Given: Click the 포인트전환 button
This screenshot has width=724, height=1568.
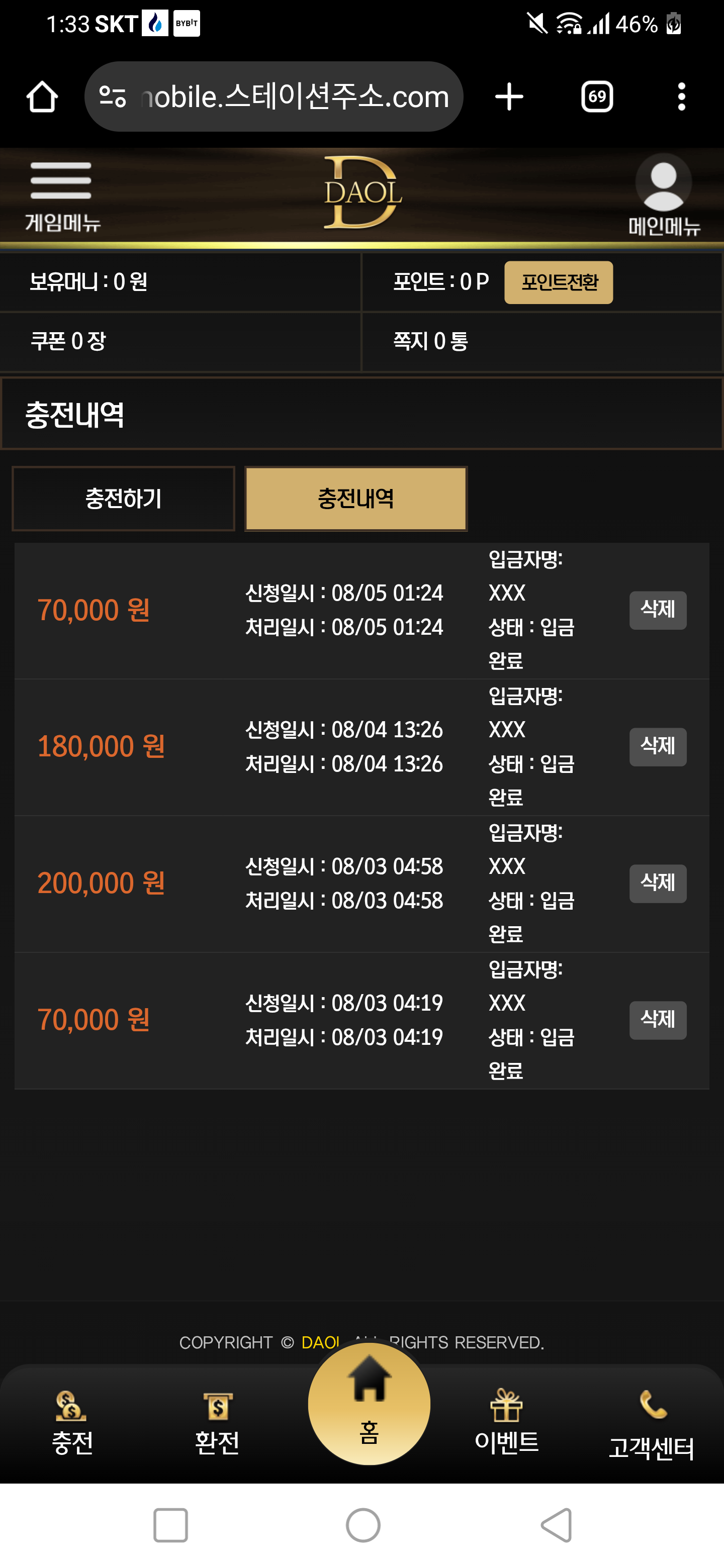Looking at the screenshot, I should (559, 282).
